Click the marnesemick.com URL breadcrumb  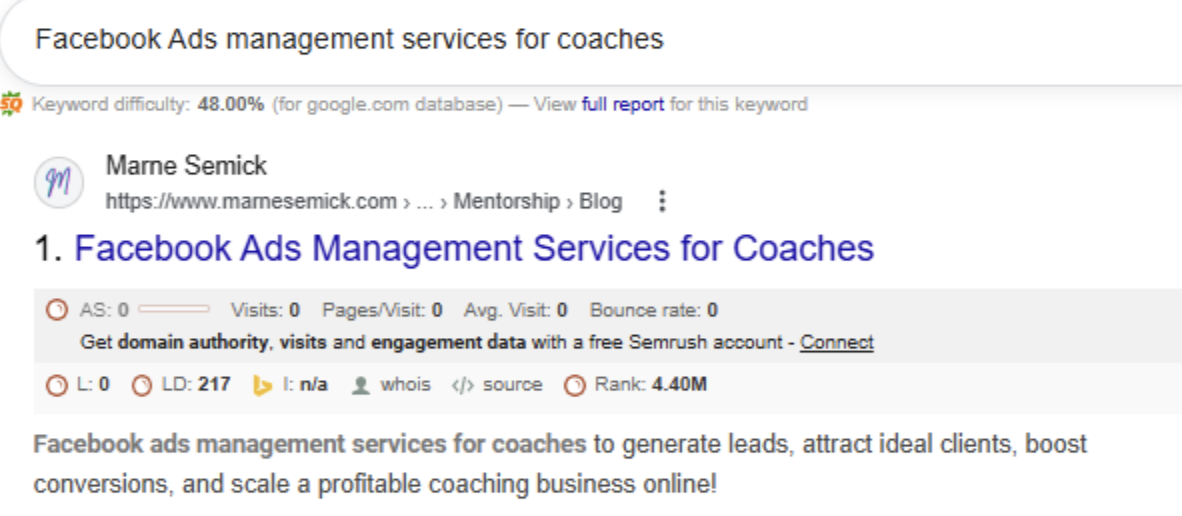click(251, 202)
